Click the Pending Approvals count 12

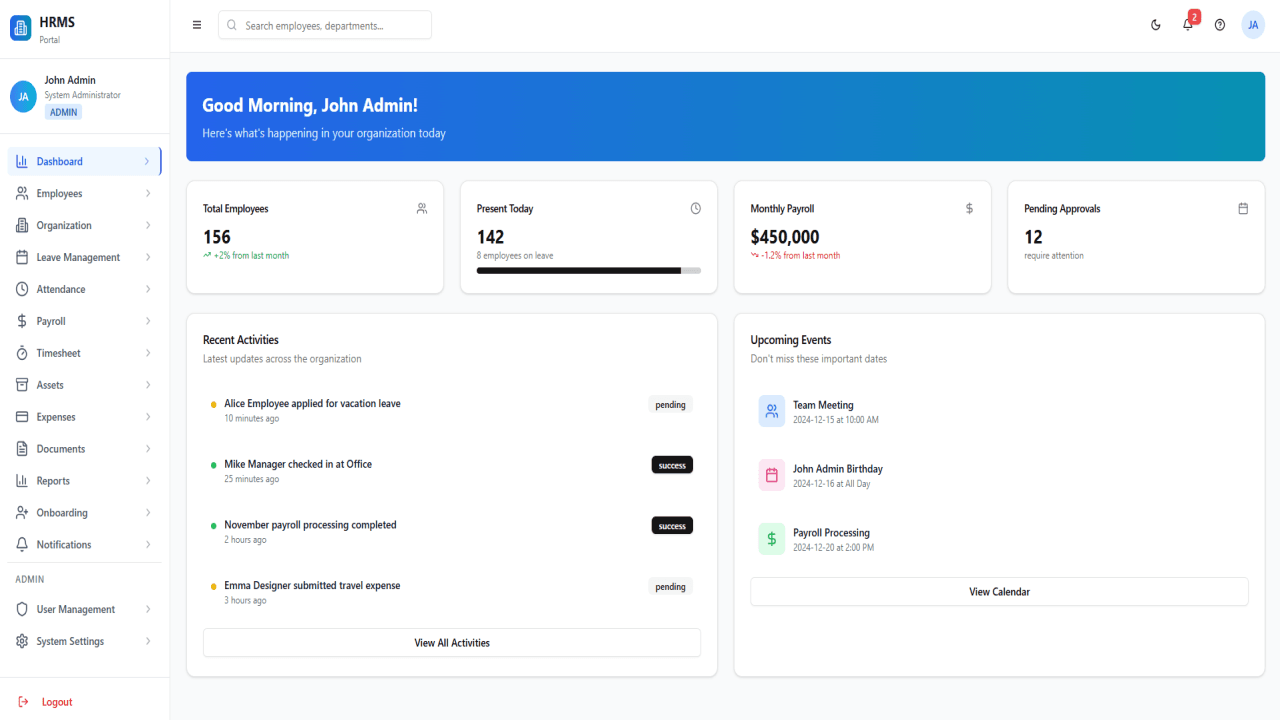[1033, 237]
